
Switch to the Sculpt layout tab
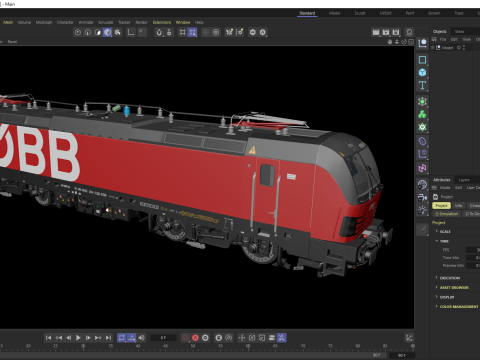coord(360,13)
